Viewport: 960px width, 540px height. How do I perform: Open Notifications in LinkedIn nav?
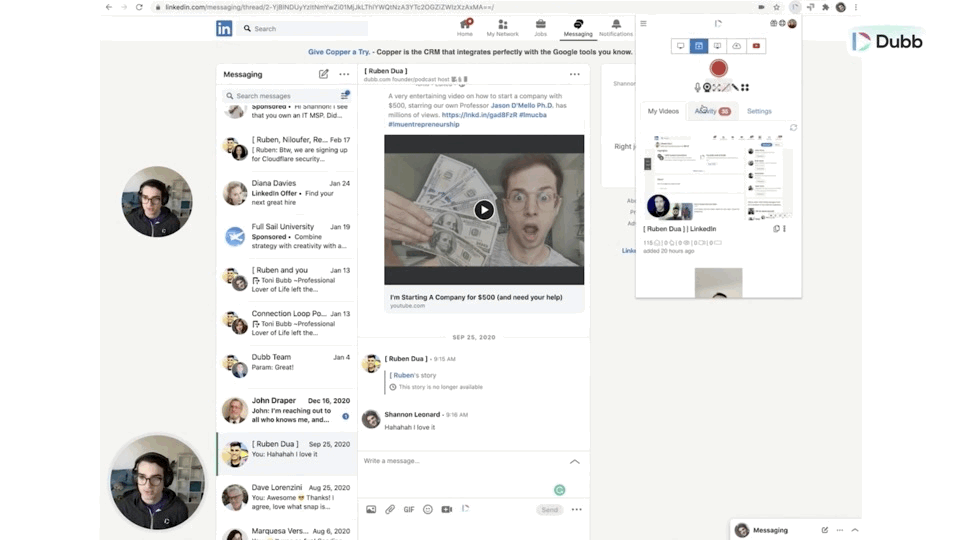(616, 28)
